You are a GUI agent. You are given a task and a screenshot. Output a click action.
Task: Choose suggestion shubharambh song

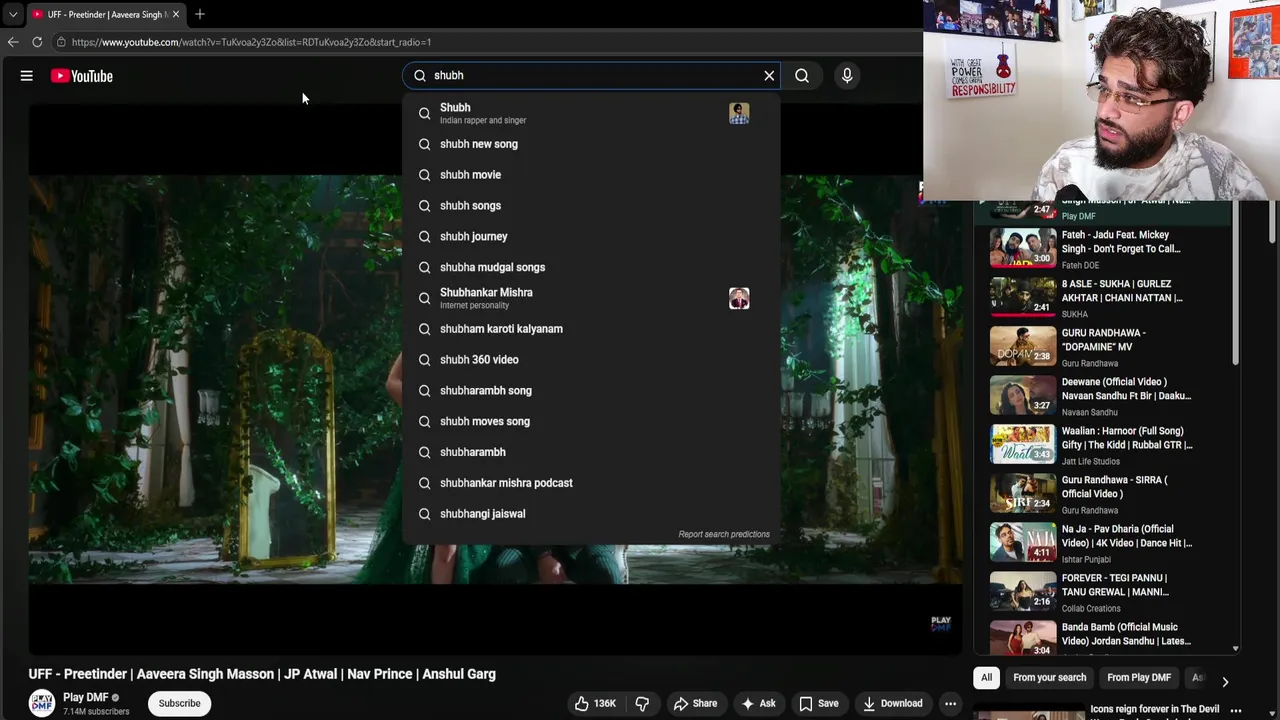[x=590, y=391]
